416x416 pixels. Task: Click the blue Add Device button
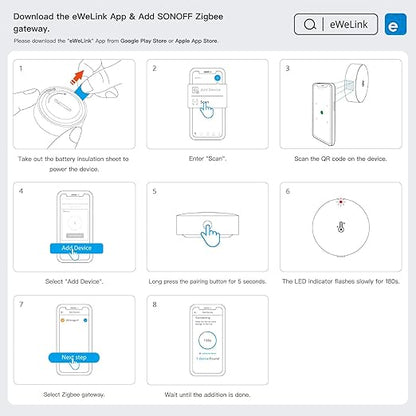coord(76,248)
